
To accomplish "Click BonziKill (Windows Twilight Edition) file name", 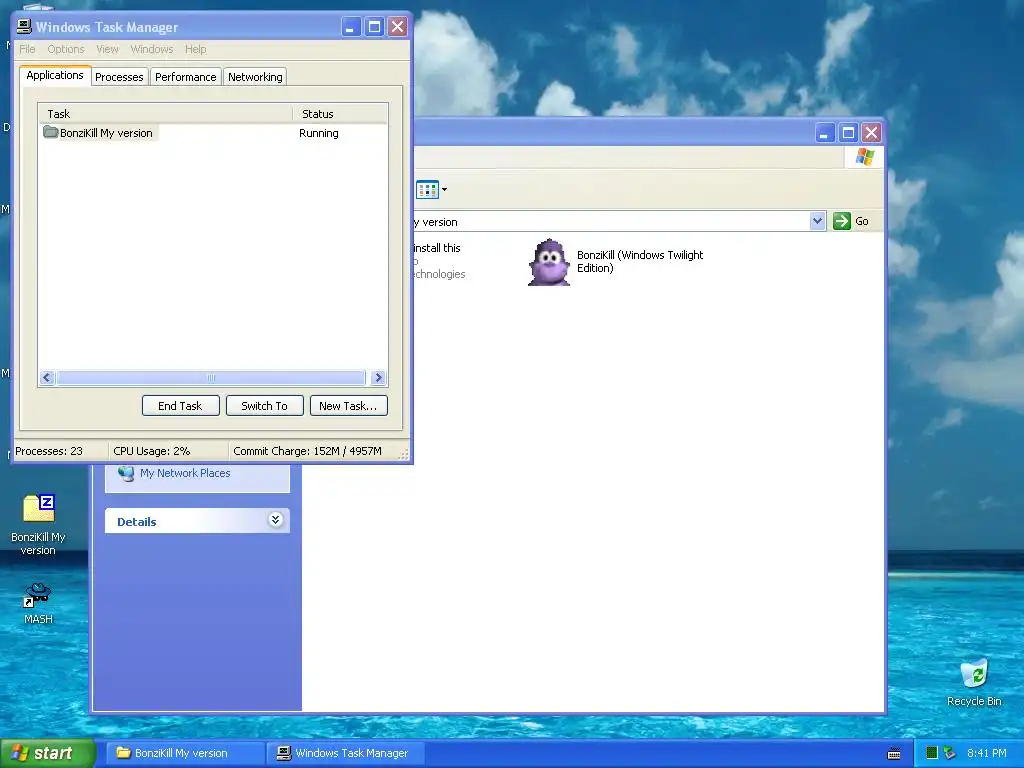I will 640,261.
